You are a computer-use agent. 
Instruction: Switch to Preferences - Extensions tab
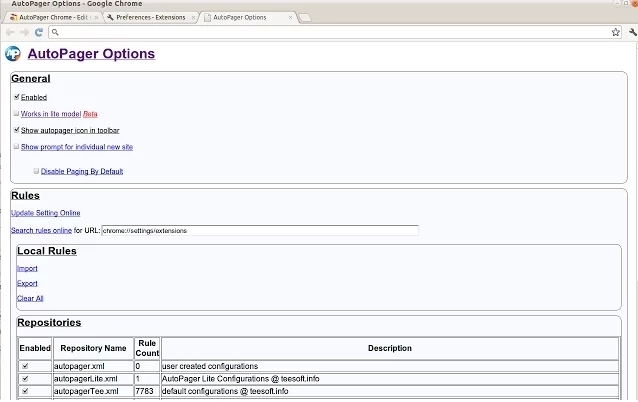(151, 17)
